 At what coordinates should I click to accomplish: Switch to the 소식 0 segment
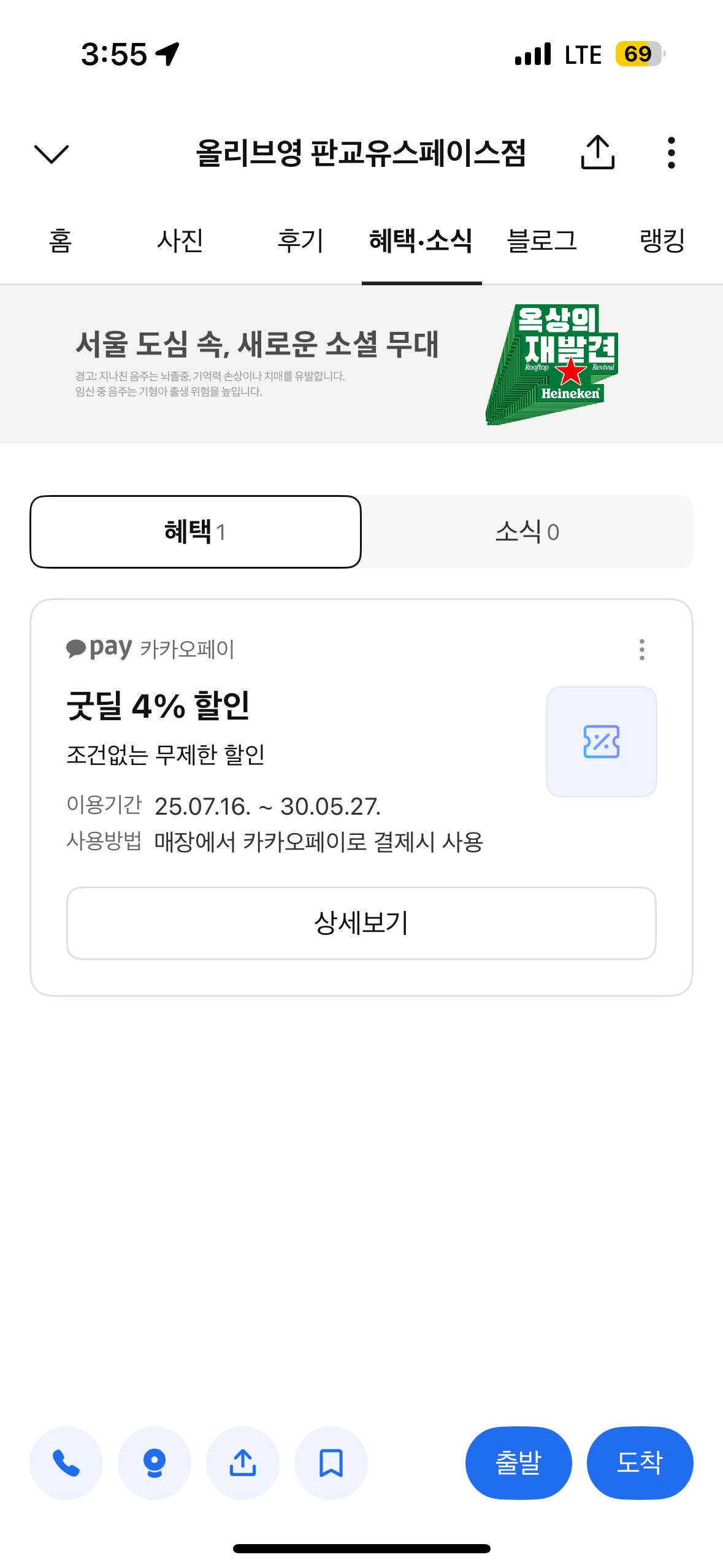pyautogui.click(x=527, y=532)
